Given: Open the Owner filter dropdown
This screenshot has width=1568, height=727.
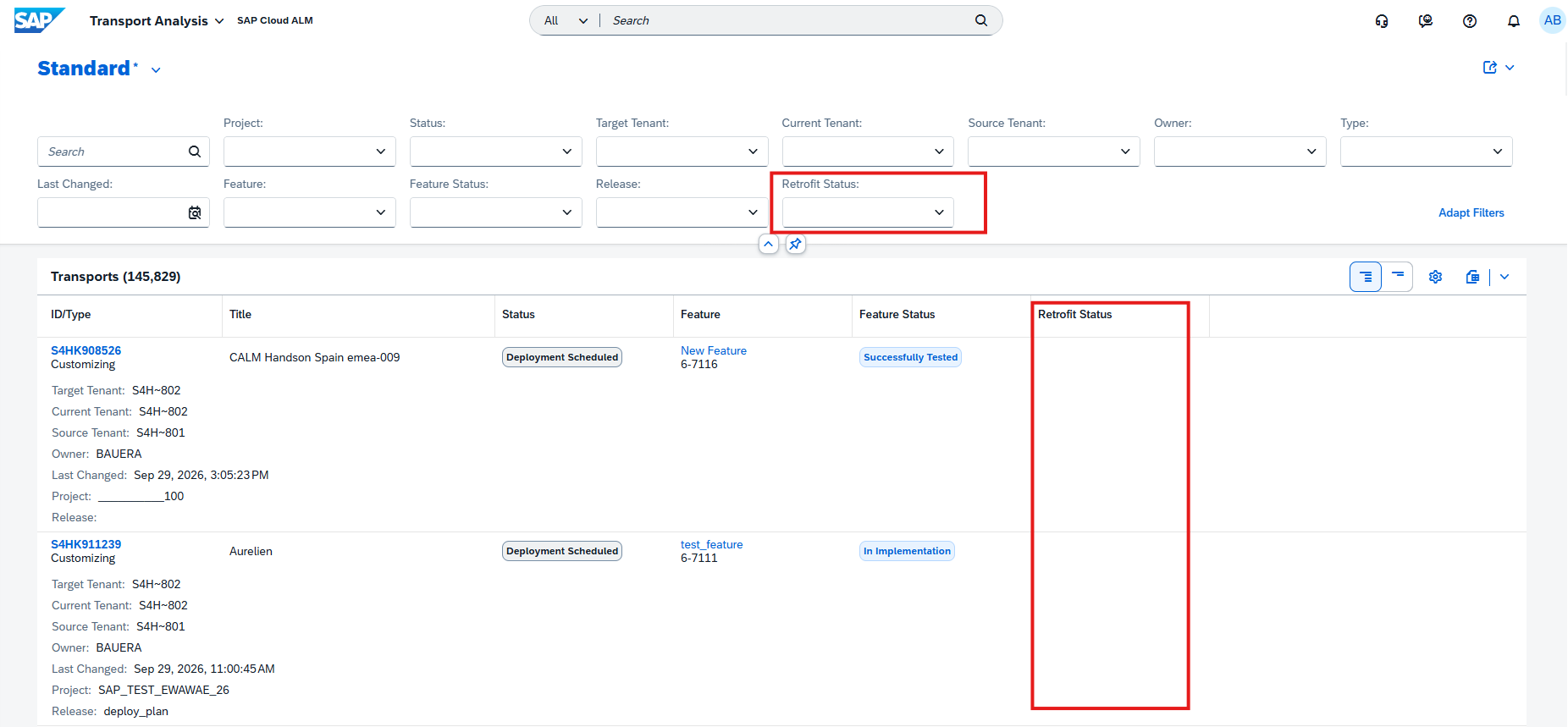Looking at the screenshot, I should click(1312, 151).
